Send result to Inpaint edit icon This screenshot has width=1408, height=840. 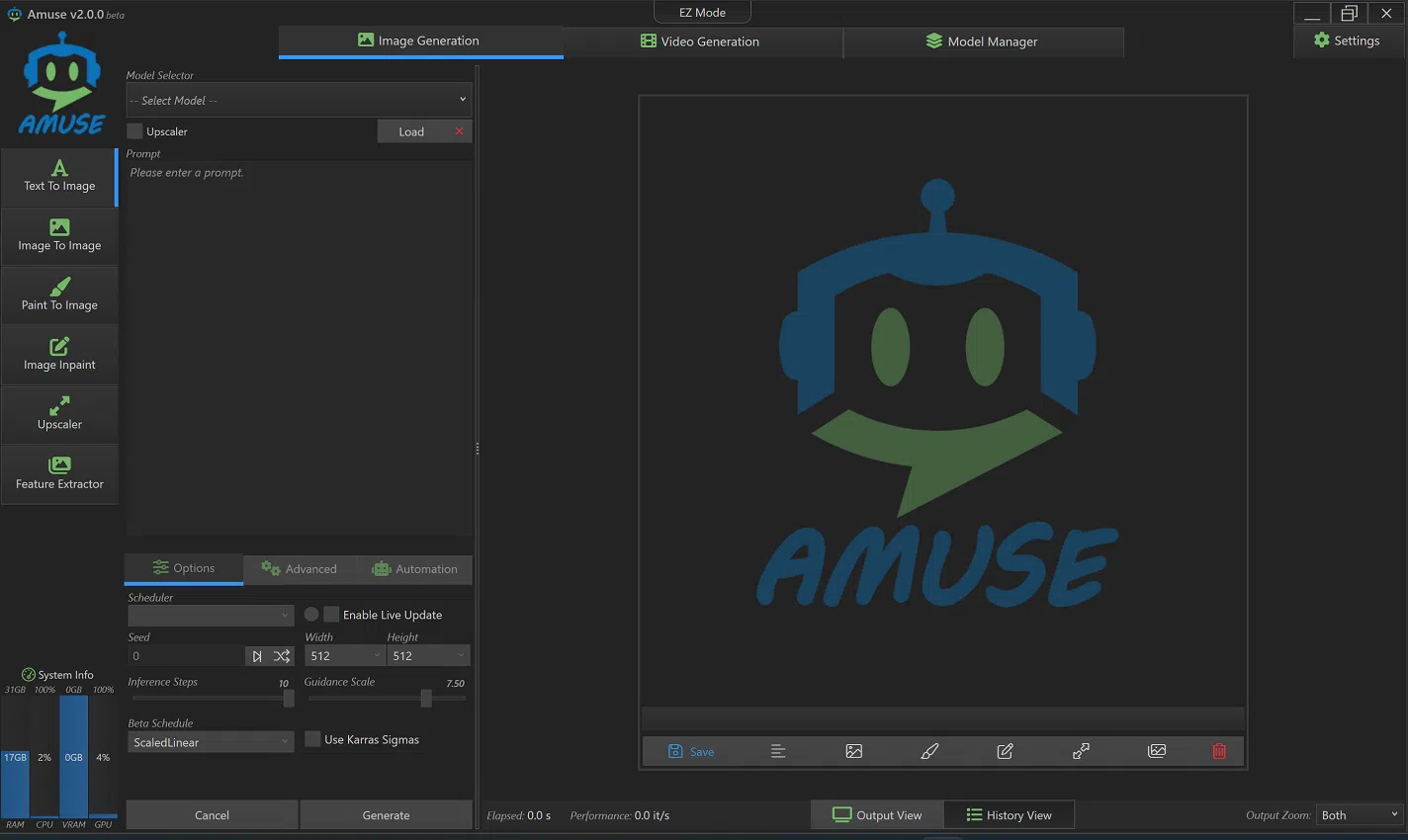[x=1006, y=751]
